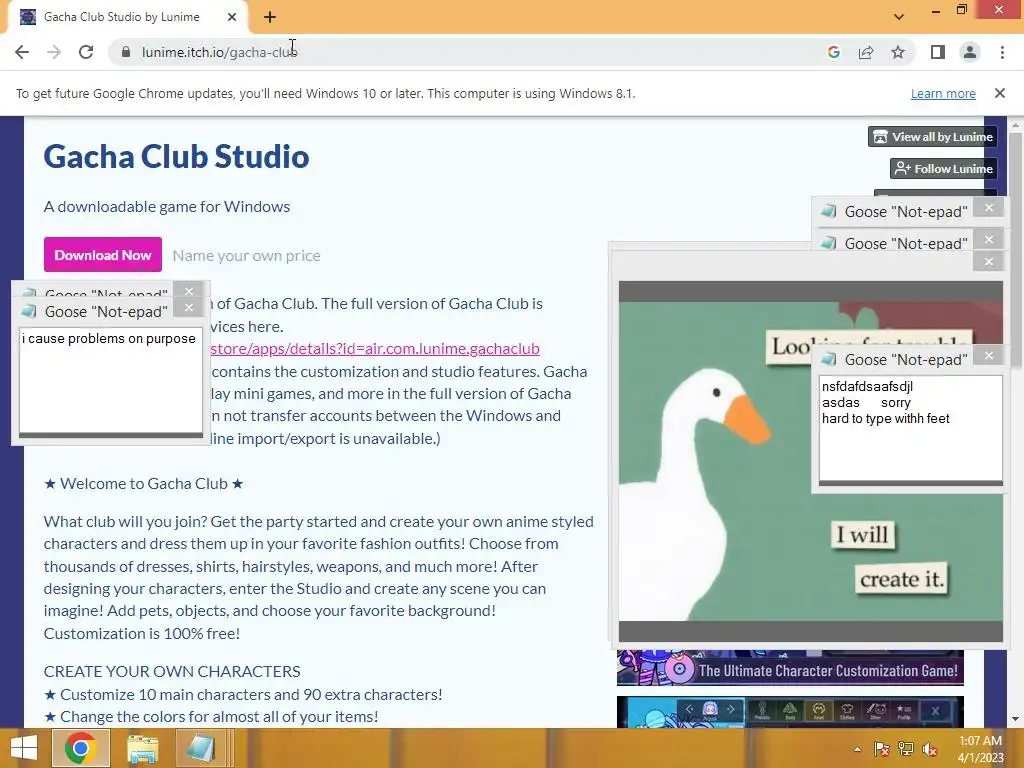Click 'i cause problems on purpose' text area
This screenshot has height=768, width=1024.
coord(111,381)
